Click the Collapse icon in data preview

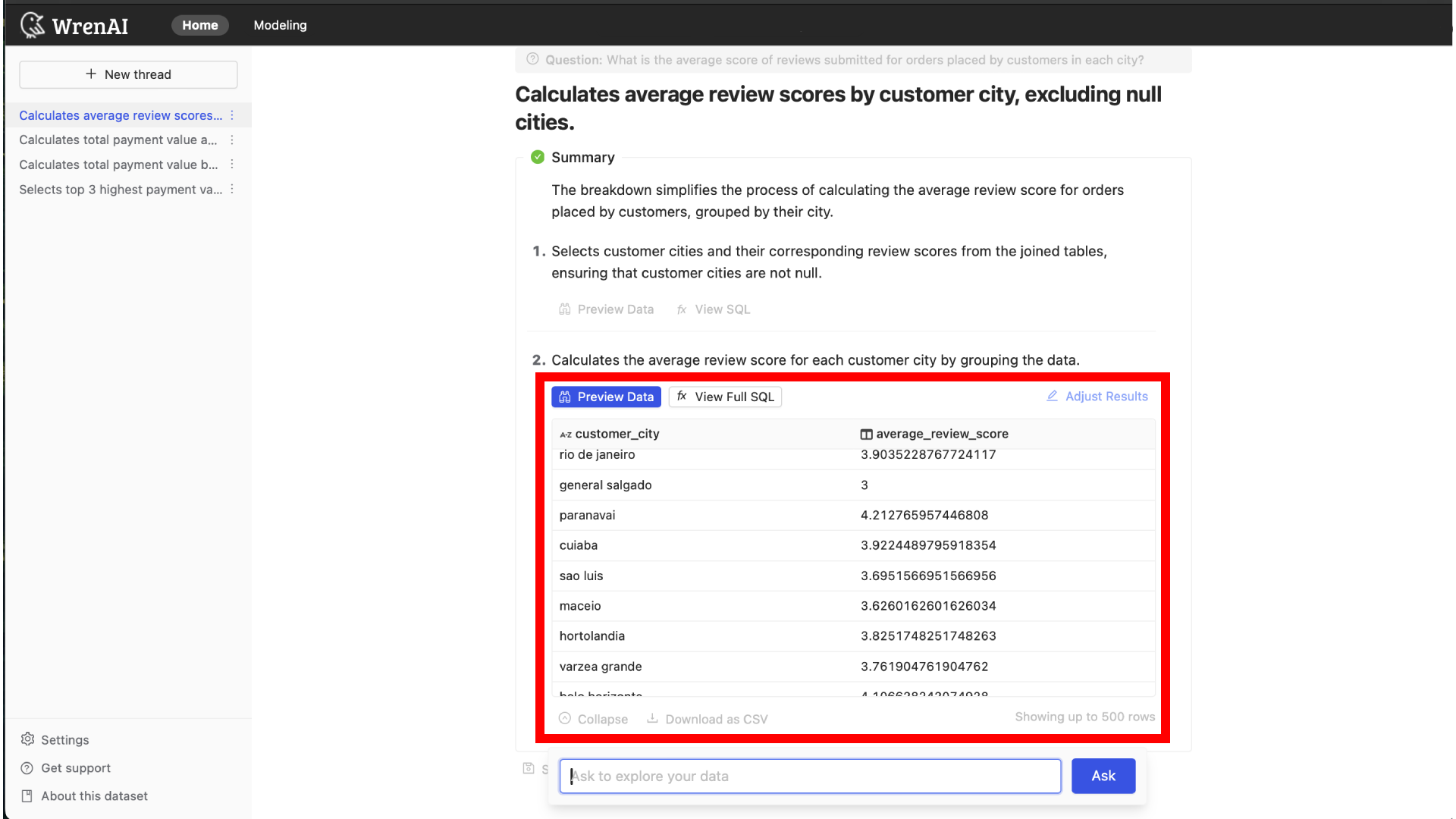click(x=565, y=719)
